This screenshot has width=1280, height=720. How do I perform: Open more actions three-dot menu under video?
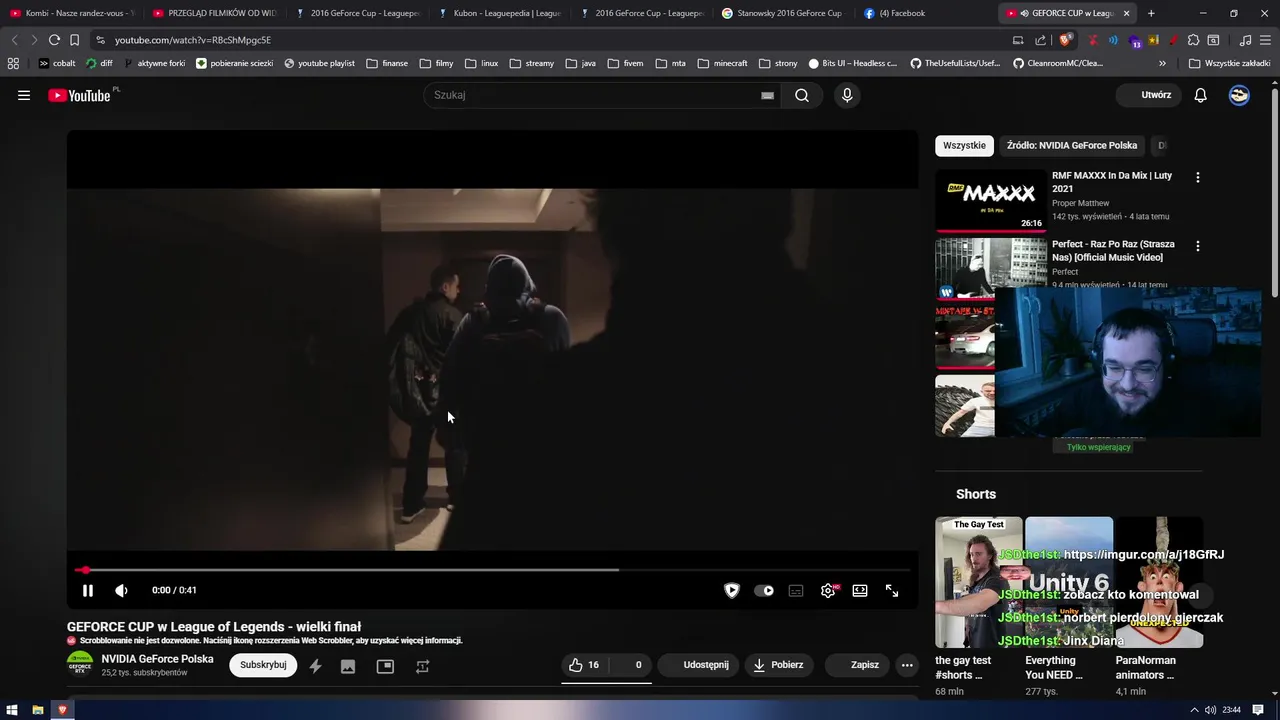(x=907, y=665)
